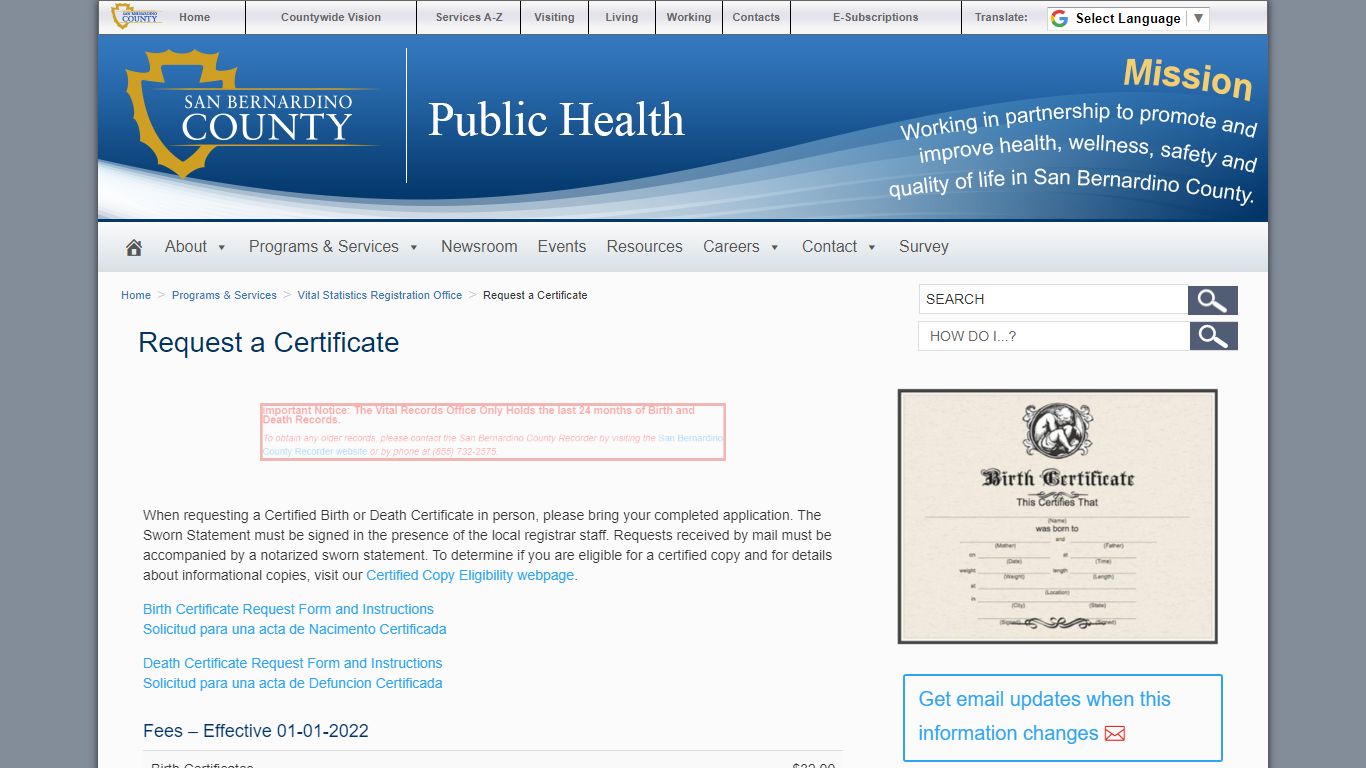Open Contacts in the top bar

pos(756,17)
